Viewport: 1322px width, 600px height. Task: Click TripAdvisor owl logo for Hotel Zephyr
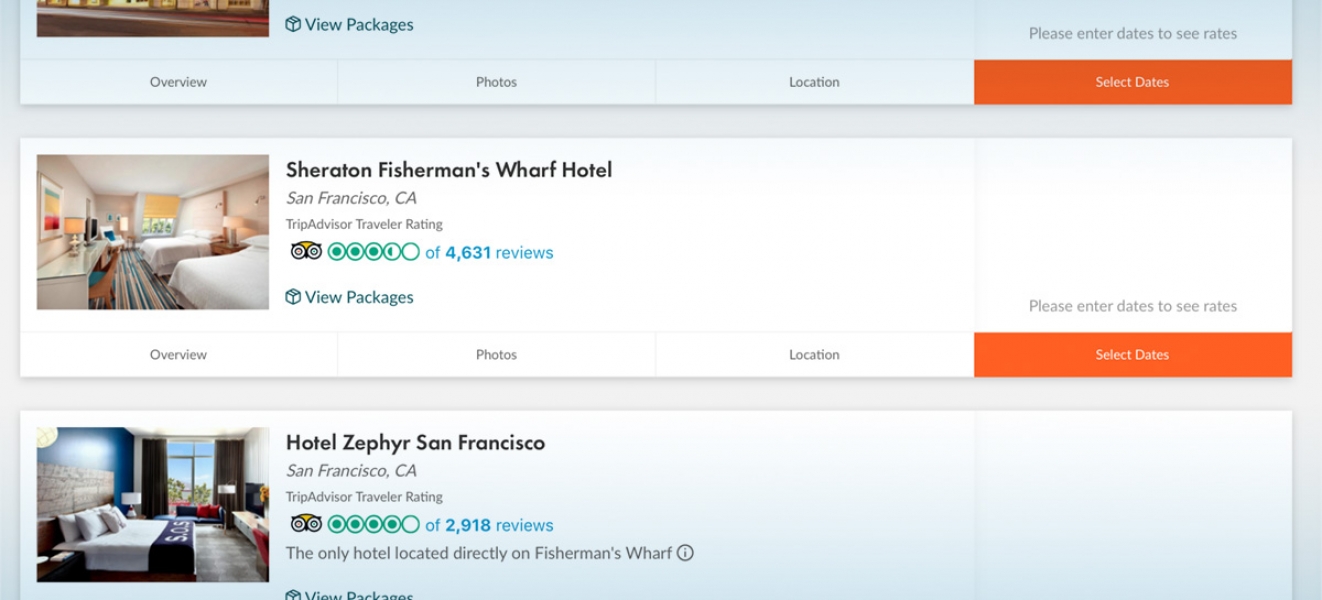(306, 524)
